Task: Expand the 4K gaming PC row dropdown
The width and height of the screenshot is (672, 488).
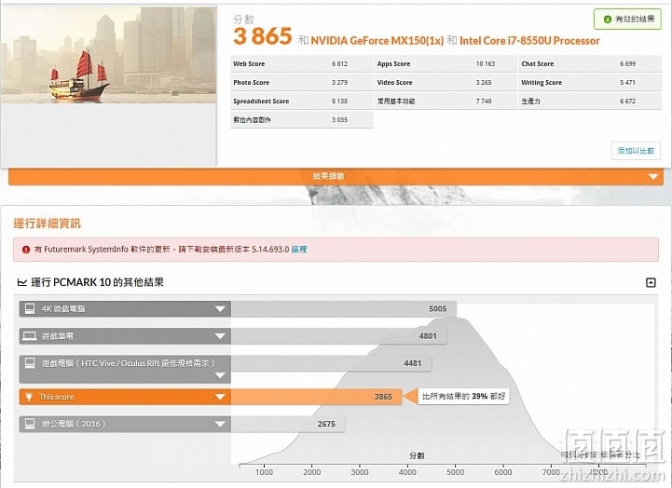Action: pos(220,309)
